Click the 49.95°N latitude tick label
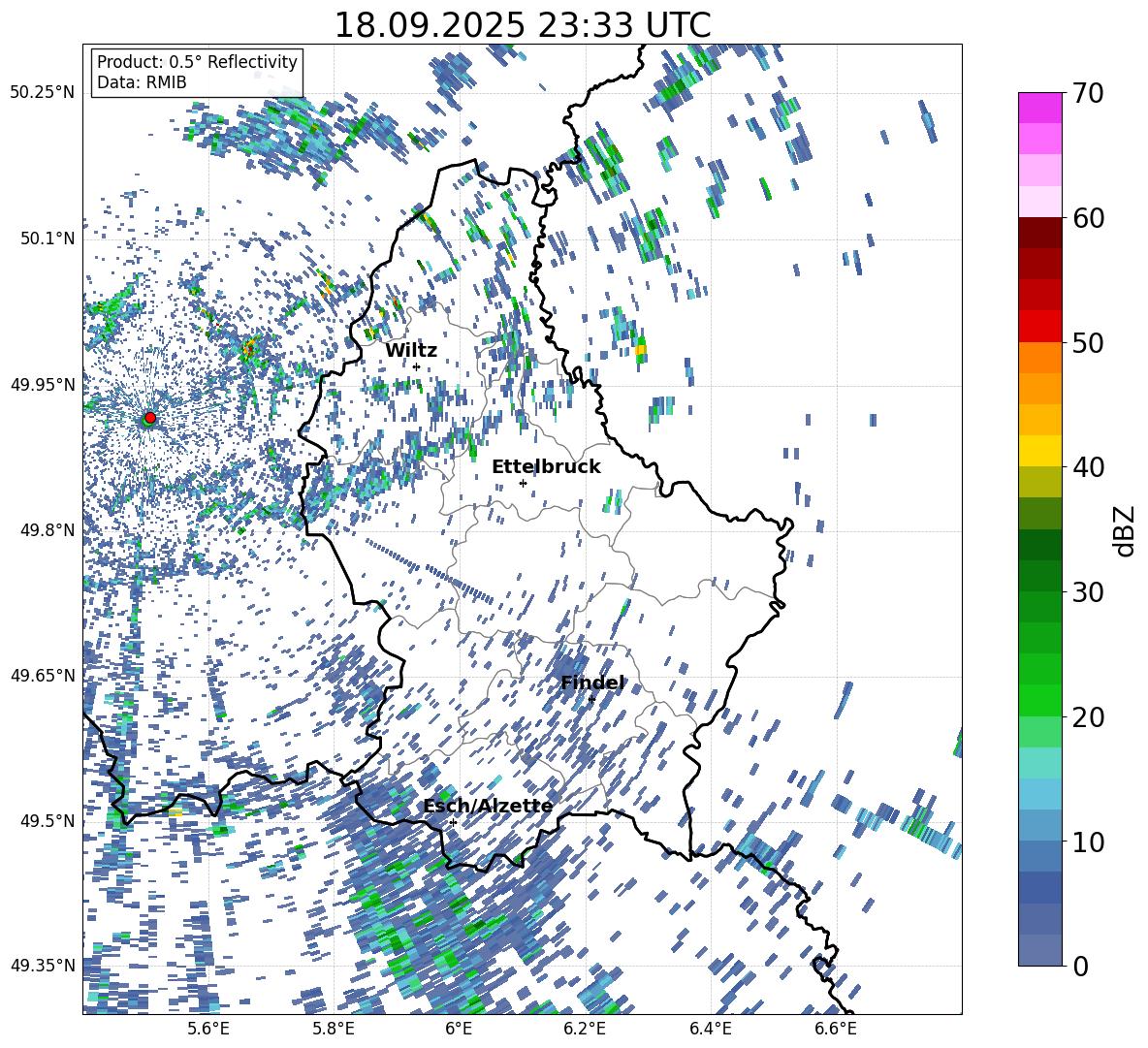 [x=43, y=384]
